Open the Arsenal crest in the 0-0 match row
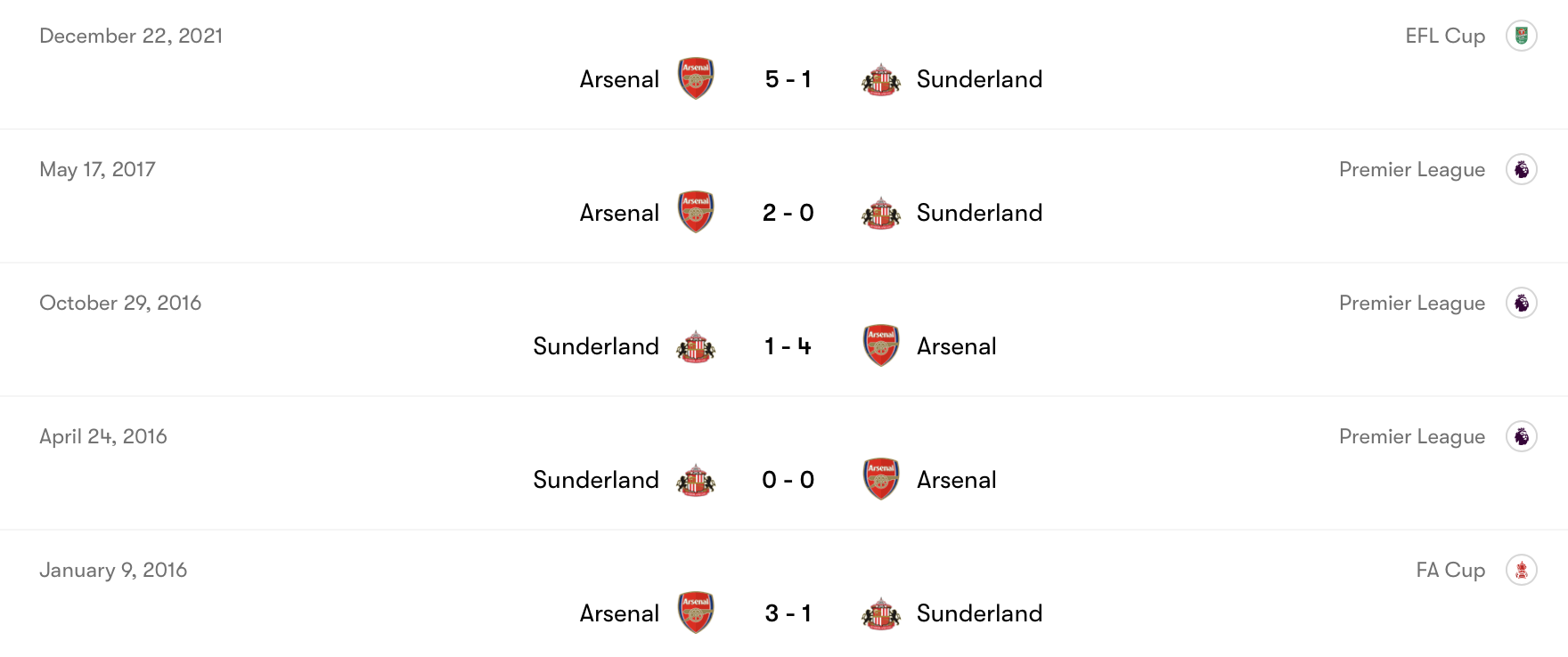Image resolution: width=1568 pixels, height=657 pixels. 880,479
